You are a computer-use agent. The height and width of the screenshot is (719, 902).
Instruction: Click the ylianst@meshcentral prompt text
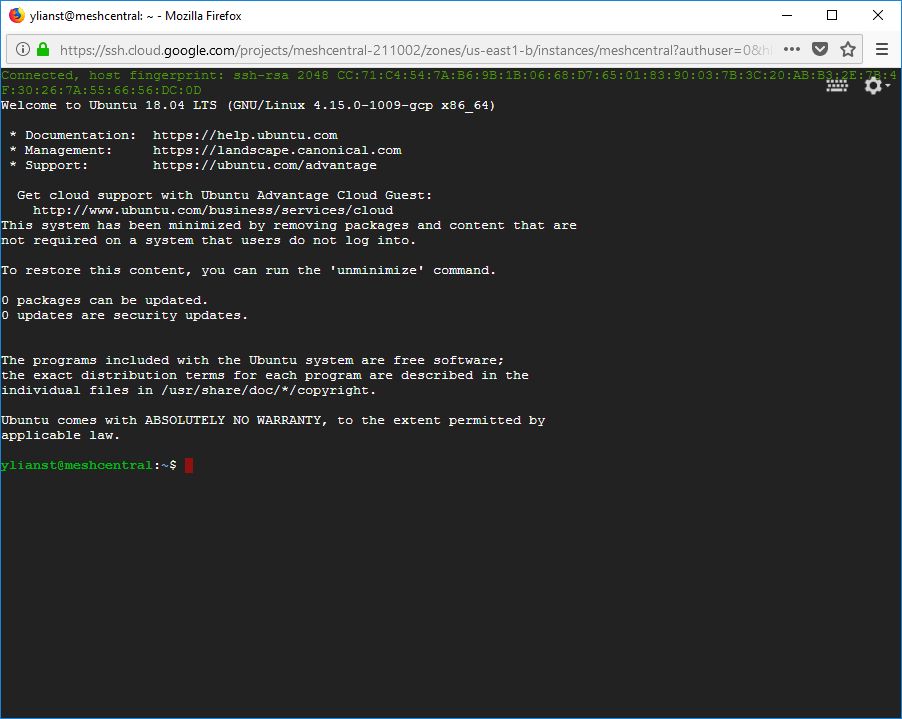click(76, 465)
